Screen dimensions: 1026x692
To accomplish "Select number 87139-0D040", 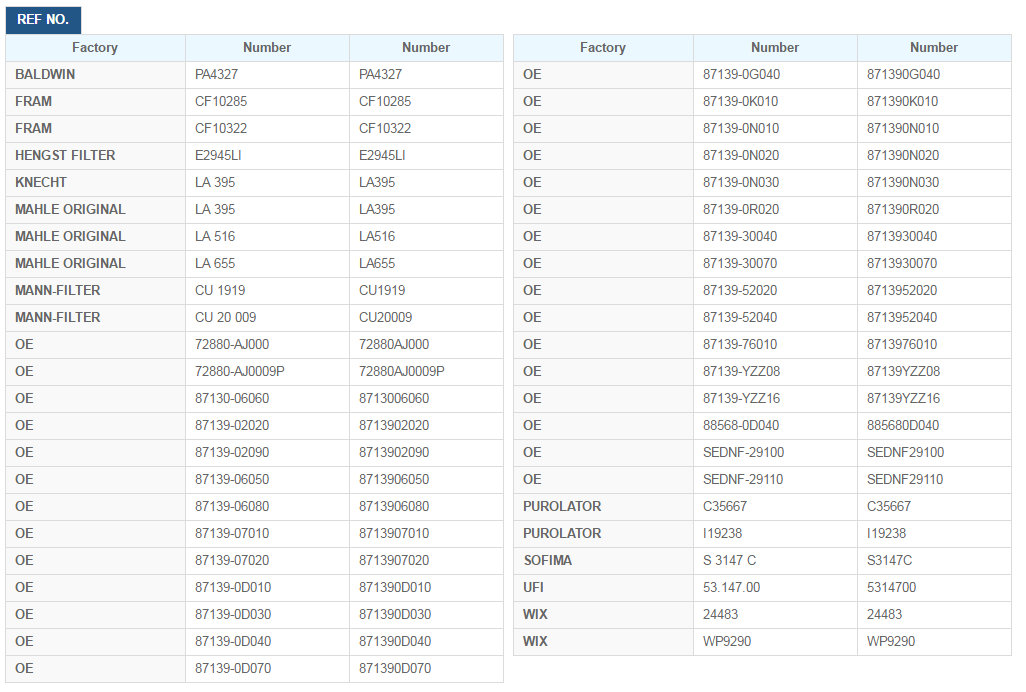I will tap(234, 642).
